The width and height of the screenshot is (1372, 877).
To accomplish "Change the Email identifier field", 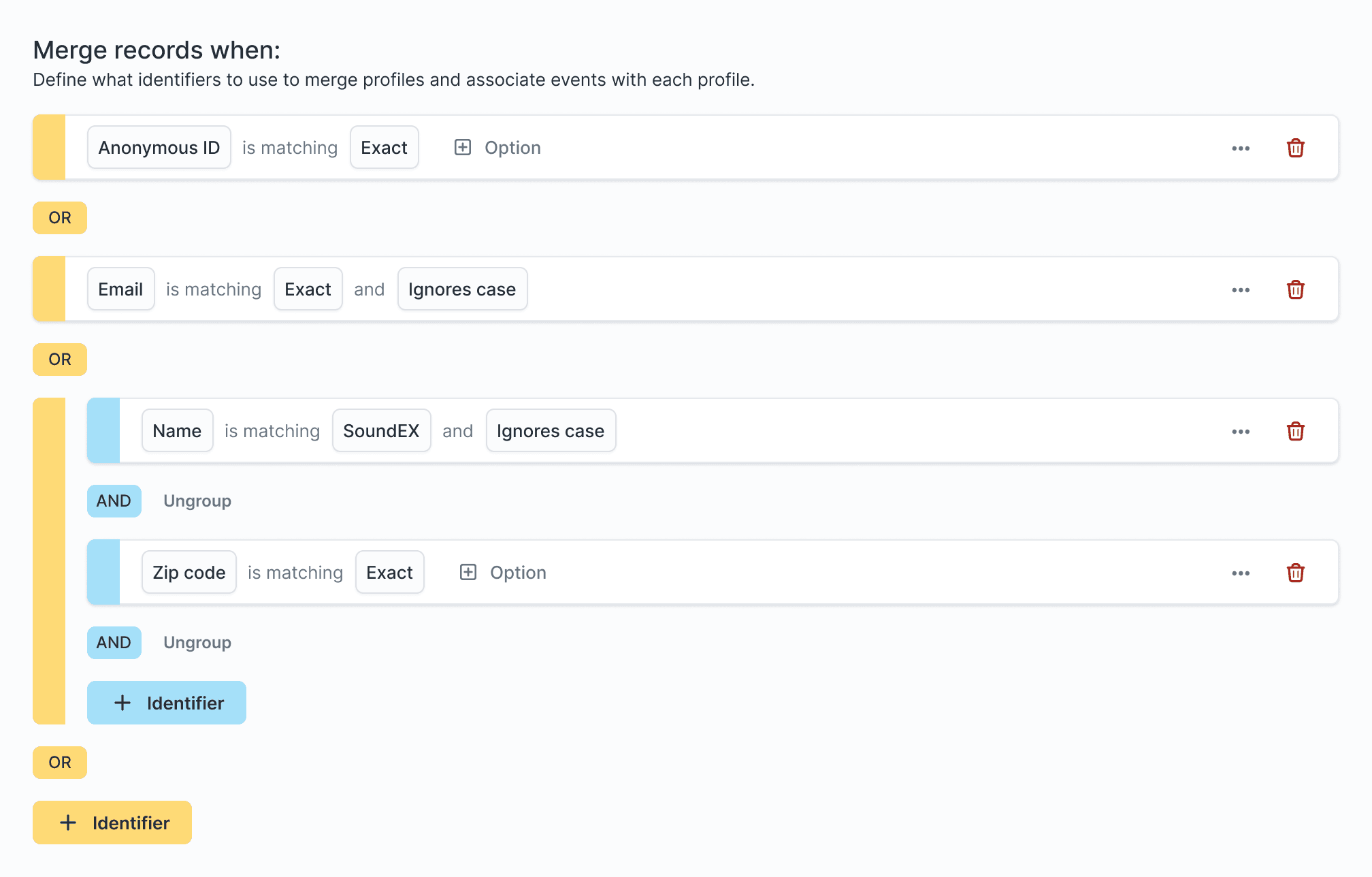I will [x=120, y=289].
